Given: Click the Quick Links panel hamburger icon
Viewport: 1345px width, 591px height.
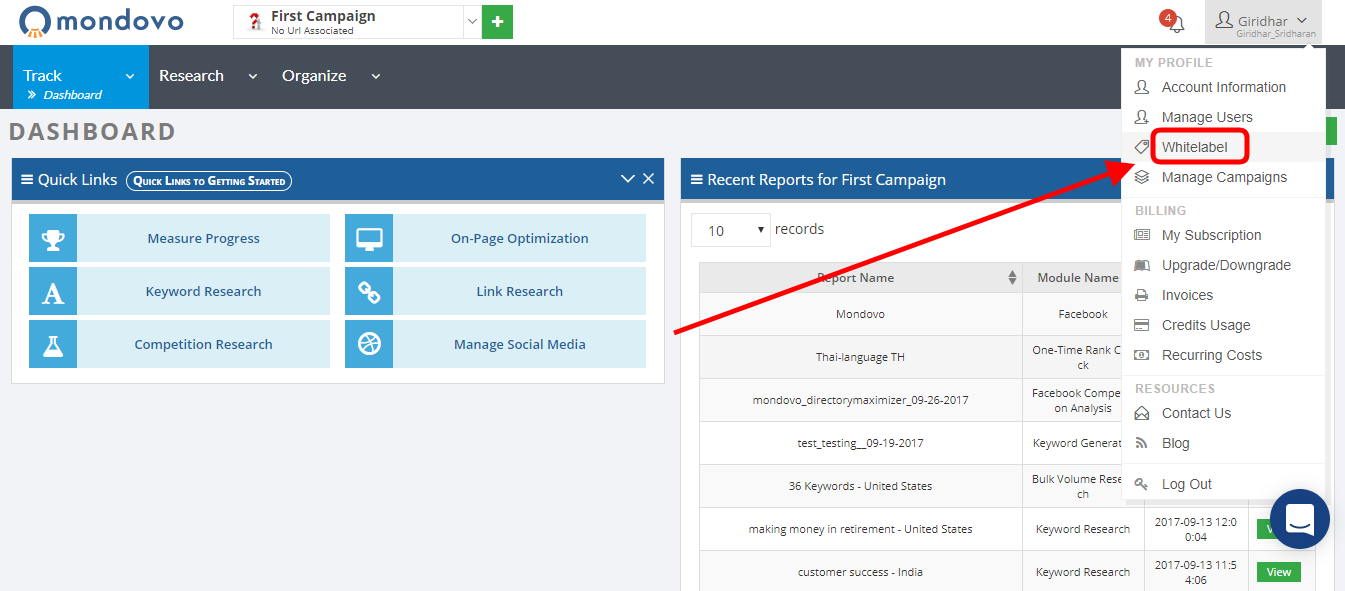Looking at the screenshot, I should 27,180.
